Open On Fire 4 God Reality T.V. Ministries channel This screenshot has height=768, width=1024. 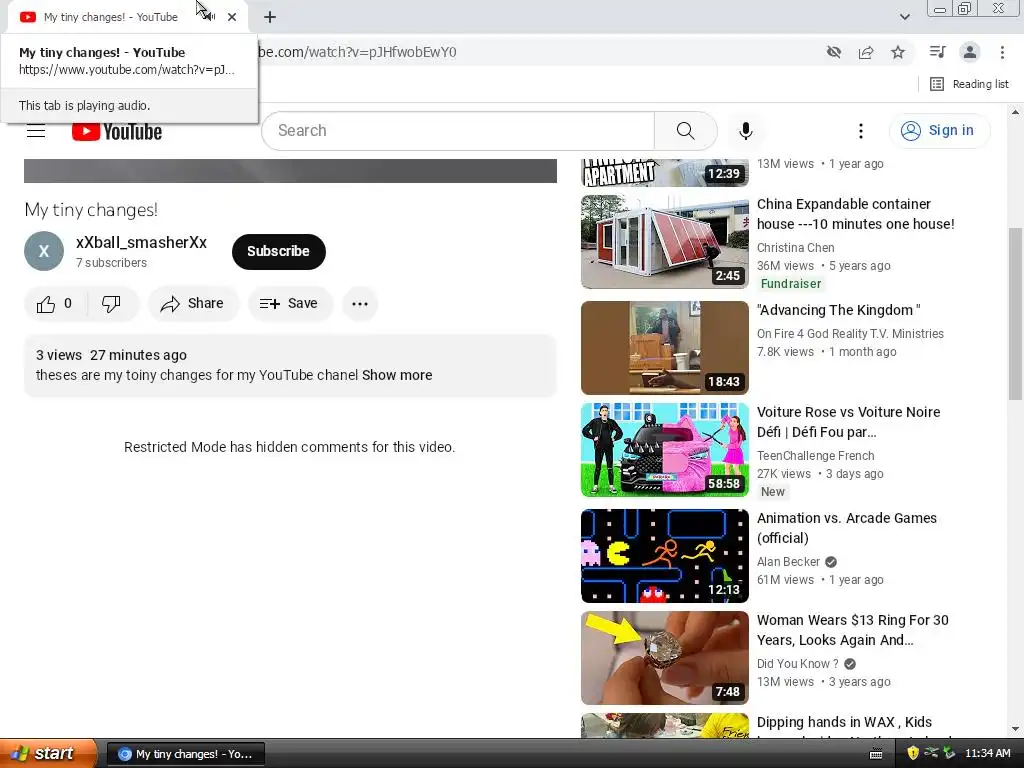coord(850,334)
